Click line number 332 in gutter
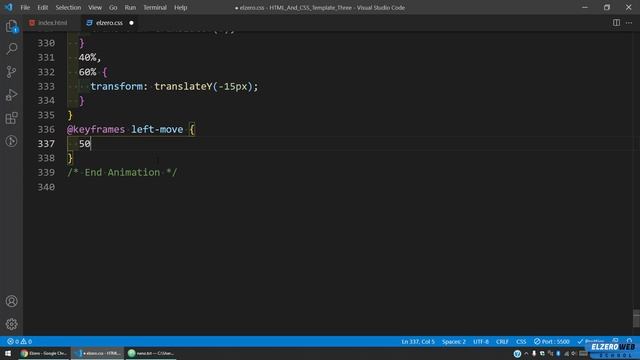The height and width of the screenshot is (360, 640). tap(46, 72)
